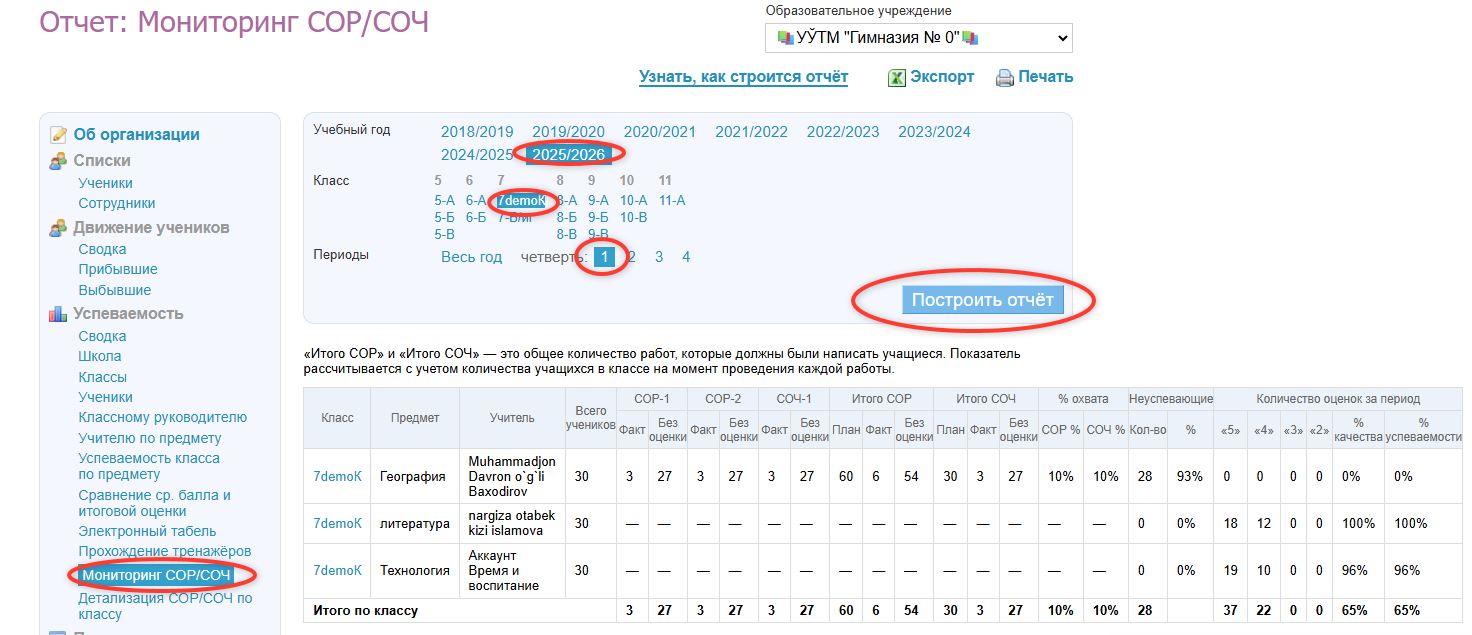Viewport: 1472px width, 635px height.
Task: Open Узнать, как строится отчёт link
Action: (x=743, y=77)
